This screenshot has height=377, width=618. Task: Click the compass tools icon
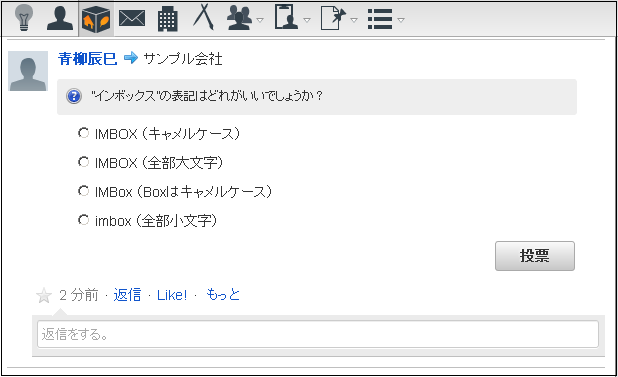(203, 17)
